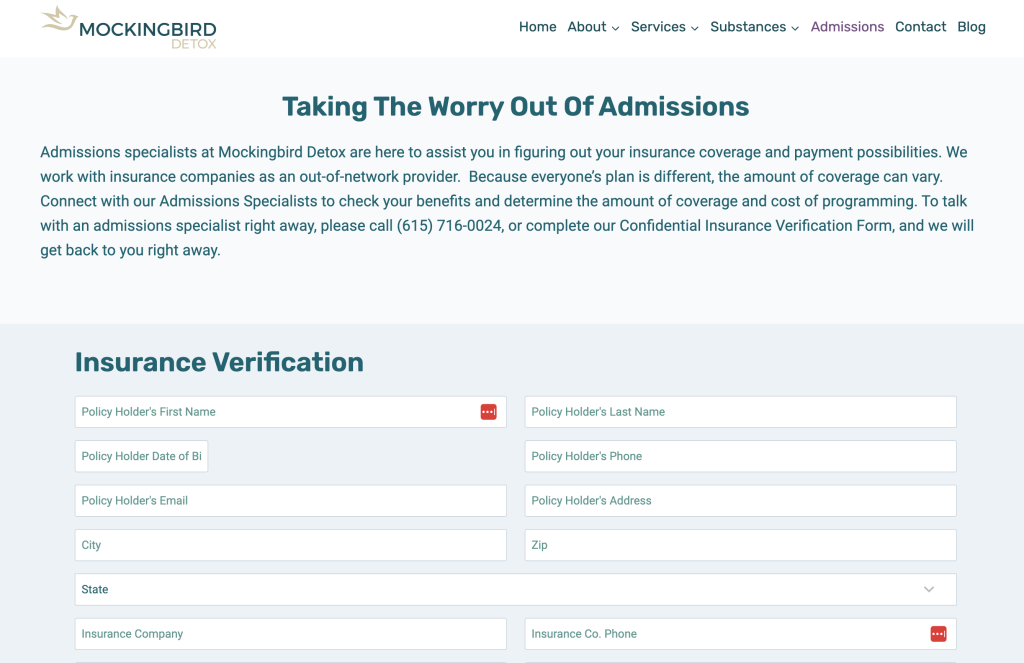The height and width of the screenshot is (663, 1024).
Task: Open the State selection dropdown
Action: click(515, 590)
